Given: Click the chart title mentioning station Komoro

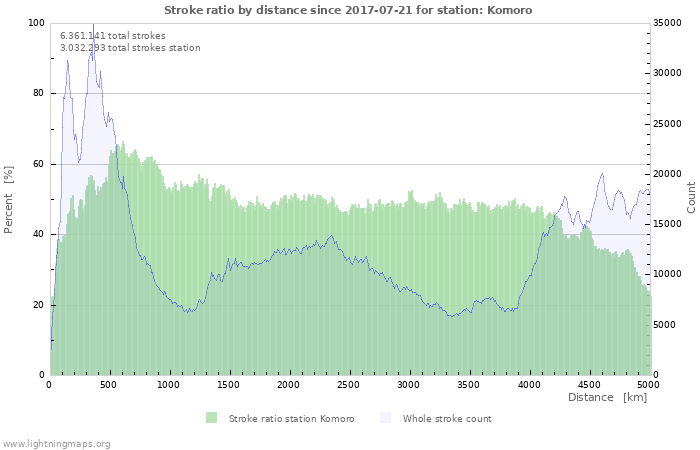Looking at the screenshot, I should tap(348, 10).
